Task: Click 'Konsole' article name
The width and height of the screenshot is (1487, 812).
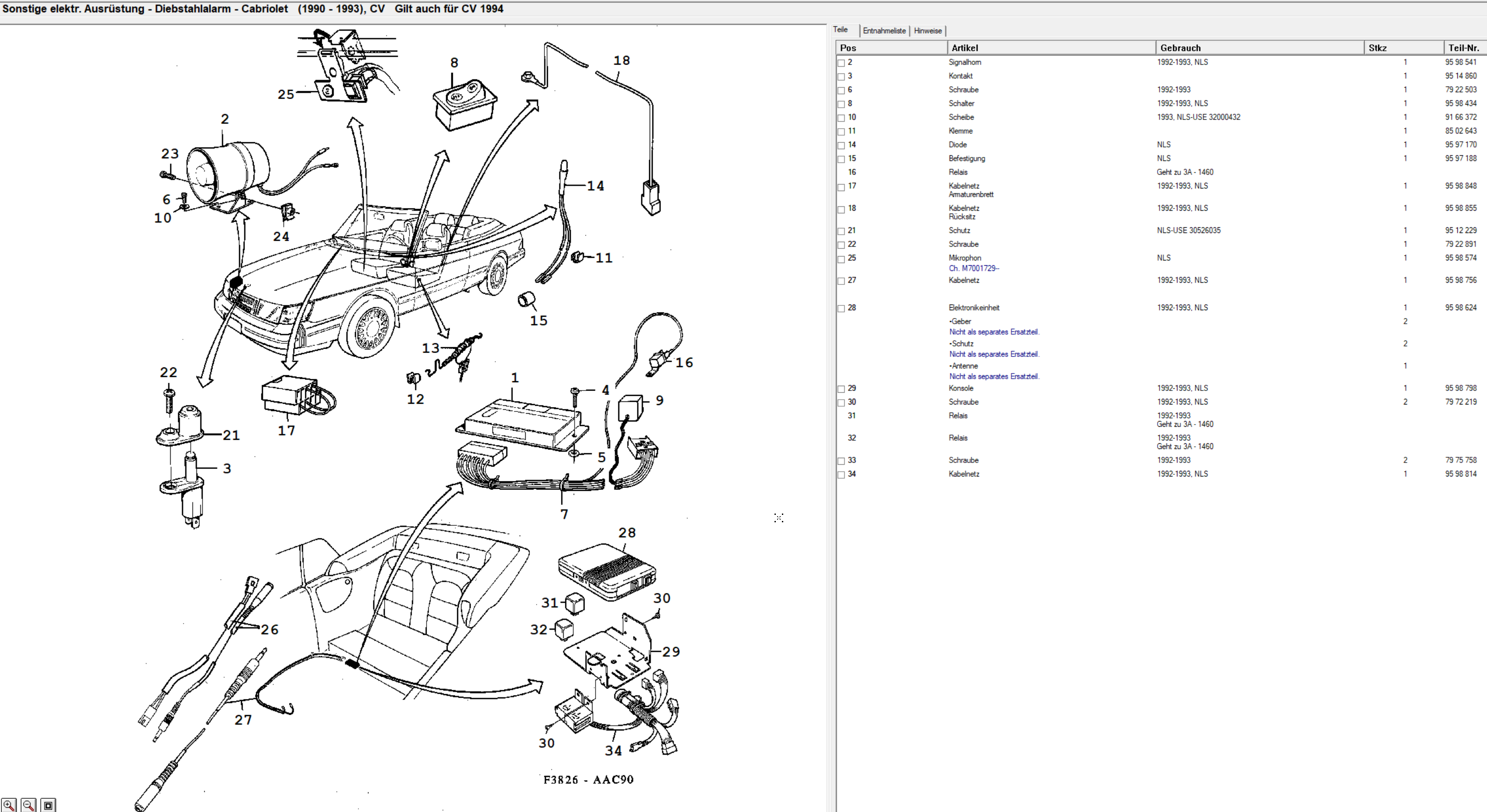Action: 960,388
